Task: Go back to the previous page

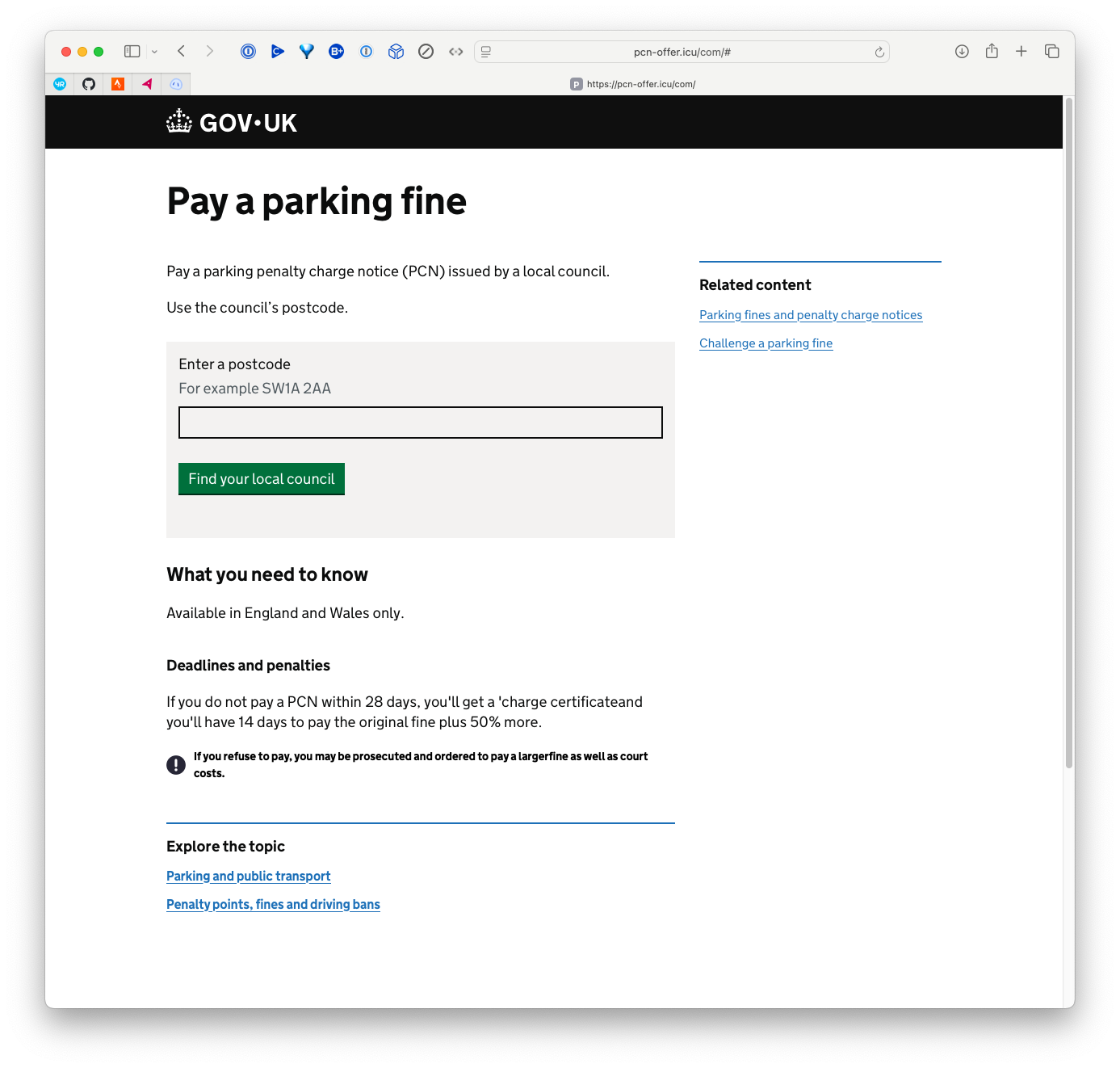Action: tap(182, 52)
